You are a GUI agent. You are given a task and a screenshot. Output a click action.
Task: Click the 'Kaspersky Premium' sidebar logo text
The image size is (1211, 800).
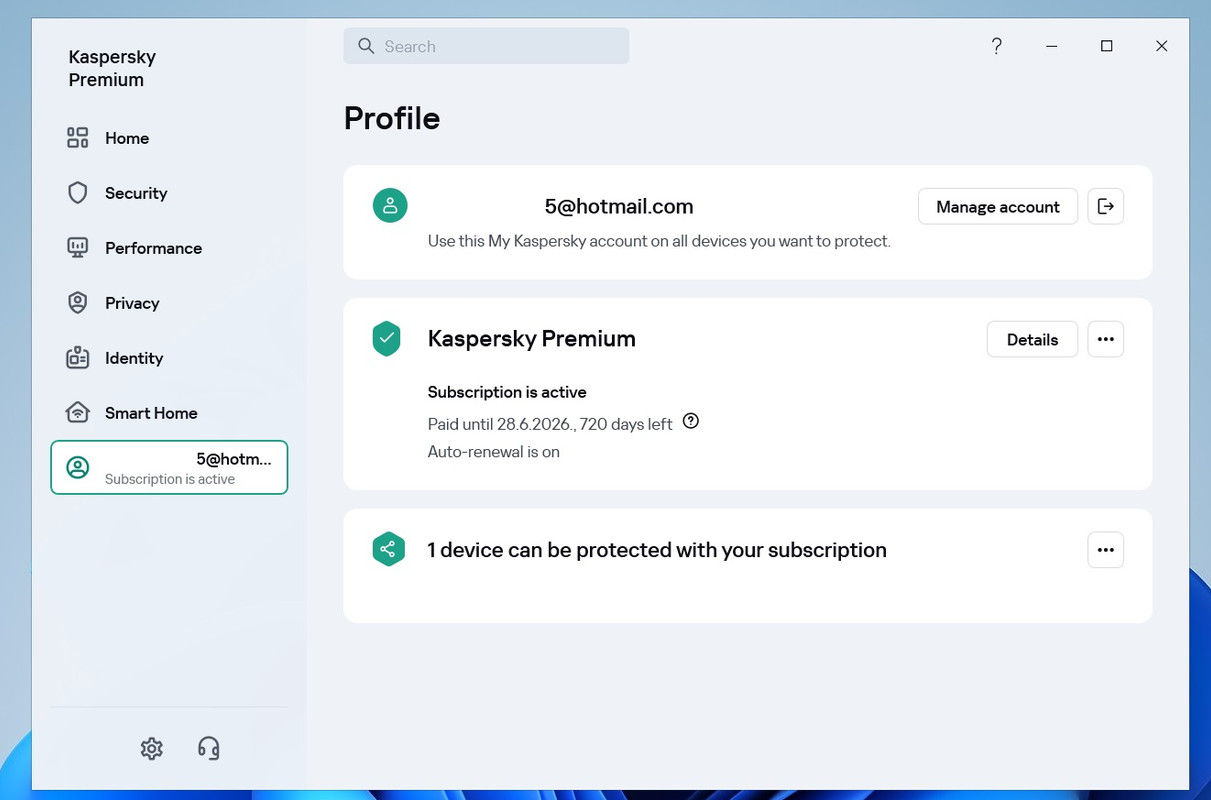click(112, 68)
